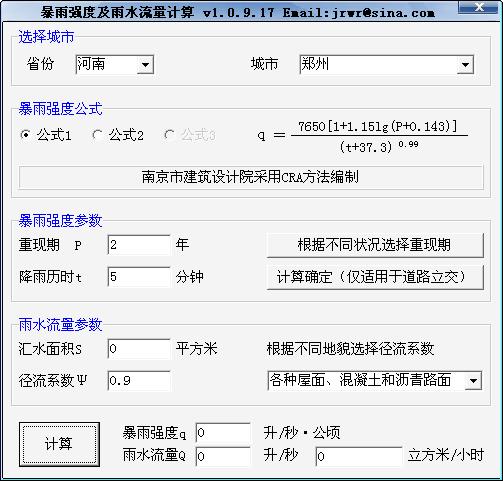Click the 径流系数Ψ input field
This screenshot has height=481, width=503.
139,380
